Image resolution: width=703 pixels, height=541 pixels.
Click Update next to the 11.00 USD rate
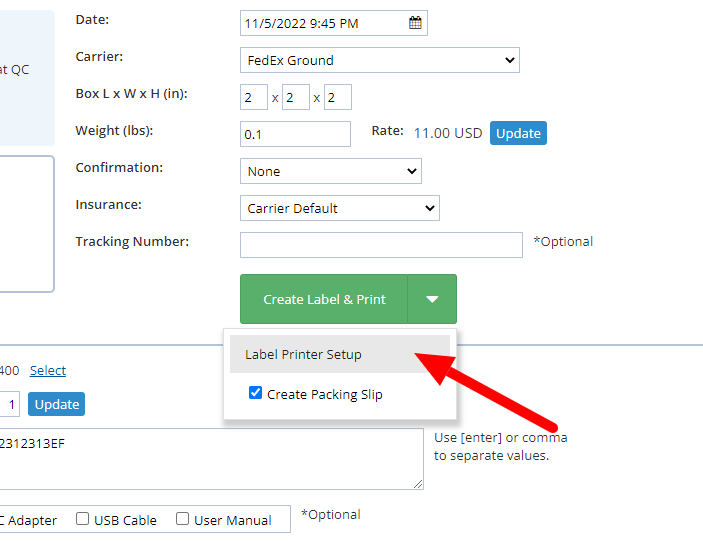518,133
